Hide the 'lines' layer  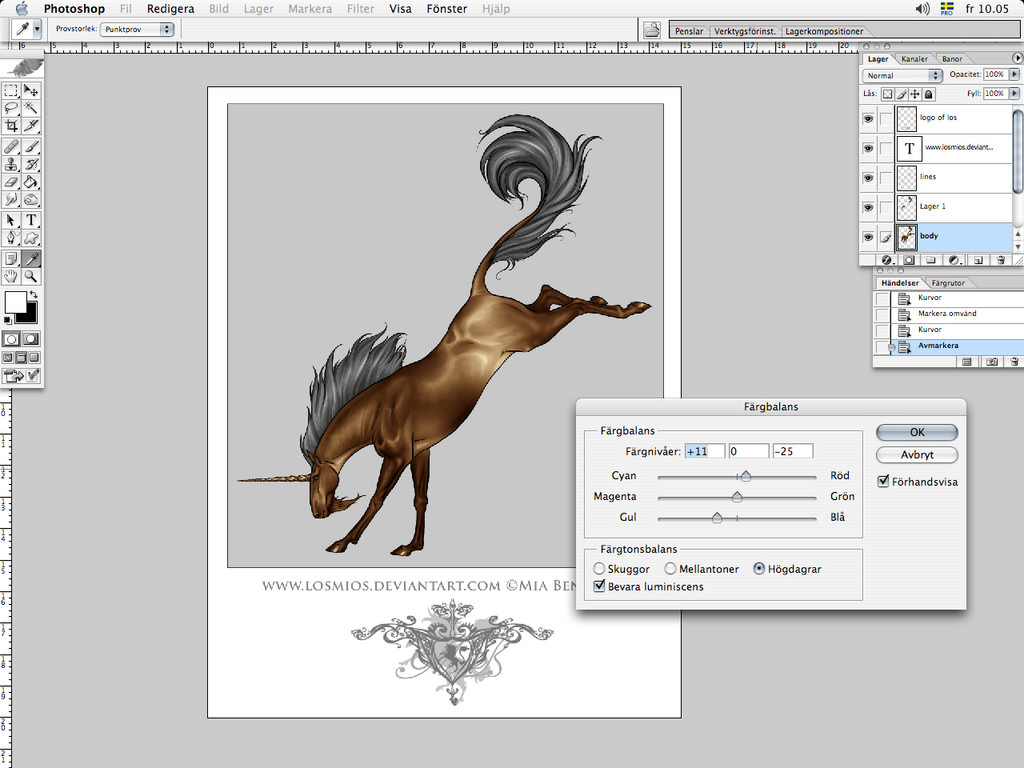click(868, 178)
